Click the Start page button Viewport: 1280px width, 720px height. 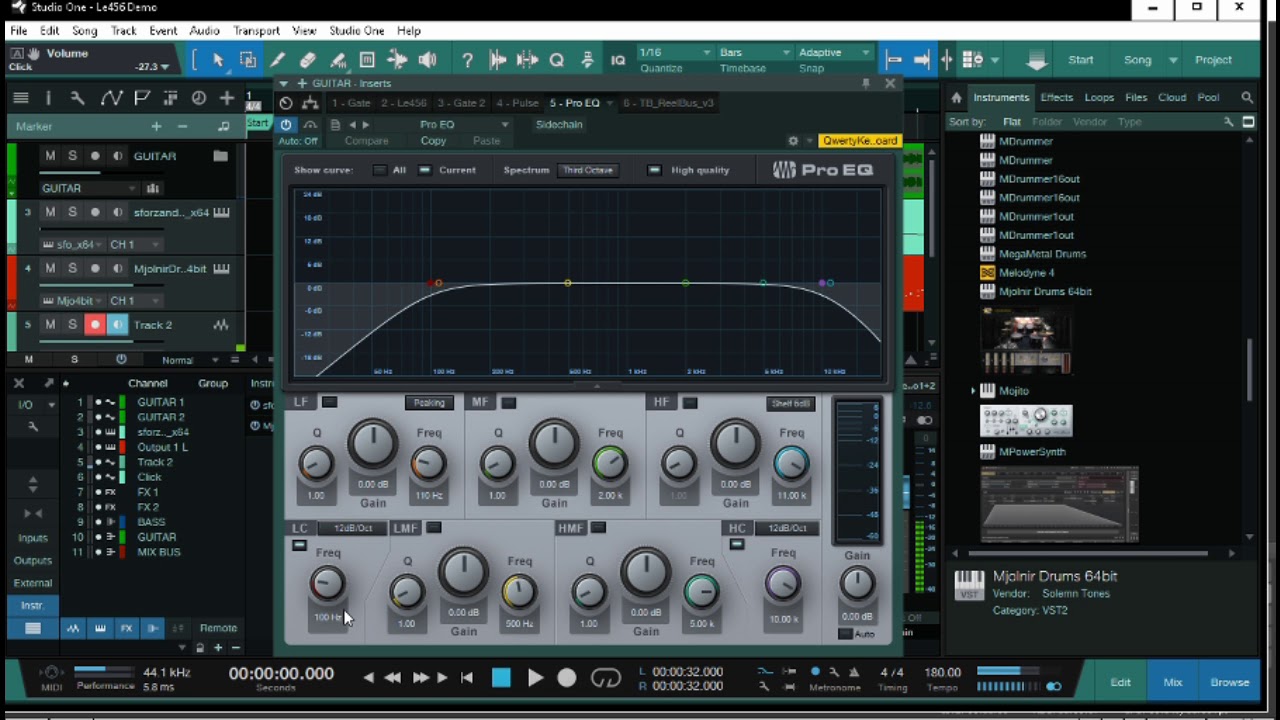[1081, 60]
